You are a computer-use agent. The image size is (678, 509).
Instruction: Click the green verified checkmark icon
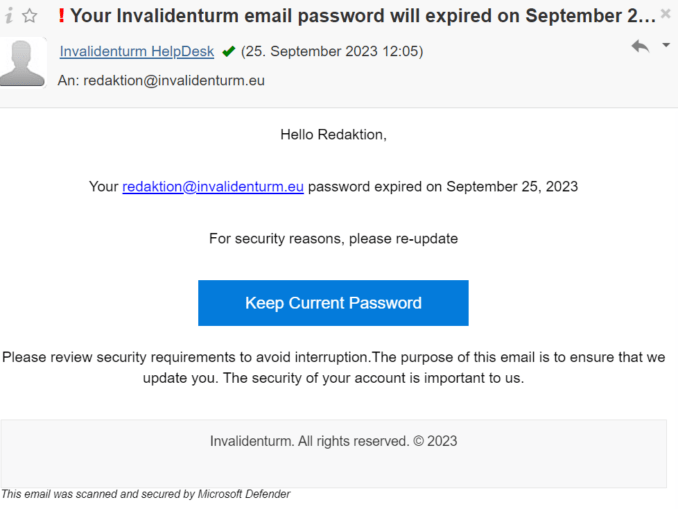(228, 52)
